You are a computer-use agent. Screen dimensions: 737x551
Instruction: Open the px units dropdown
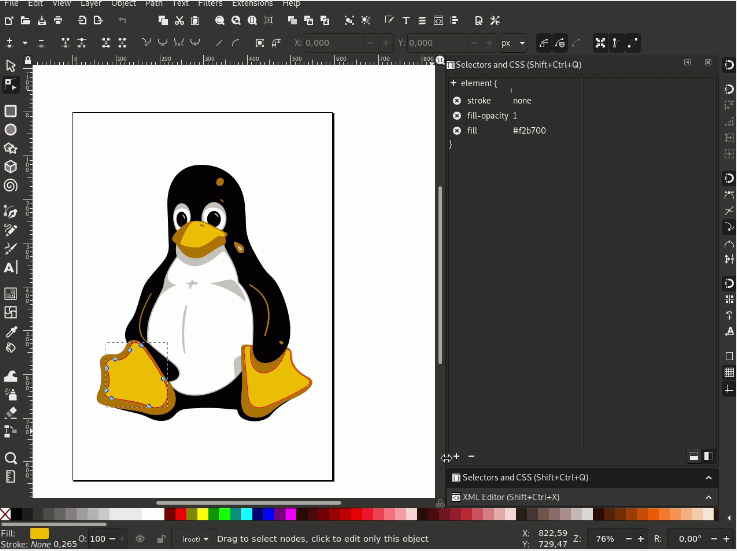tap(513, 43)
